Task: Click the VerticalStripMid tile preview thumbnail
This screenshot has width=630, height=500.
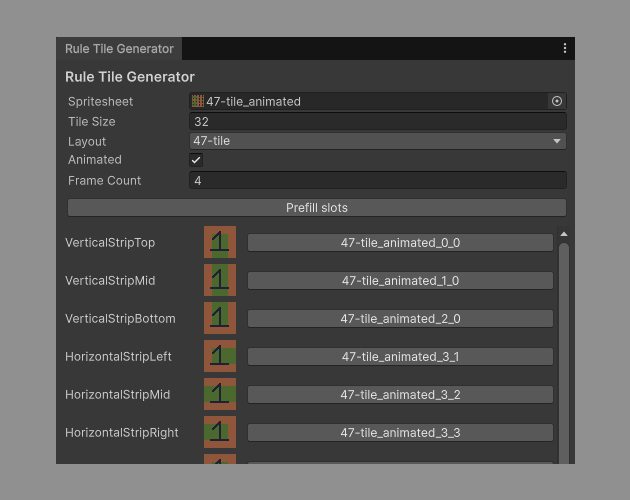Action: (x=220, y=280)
